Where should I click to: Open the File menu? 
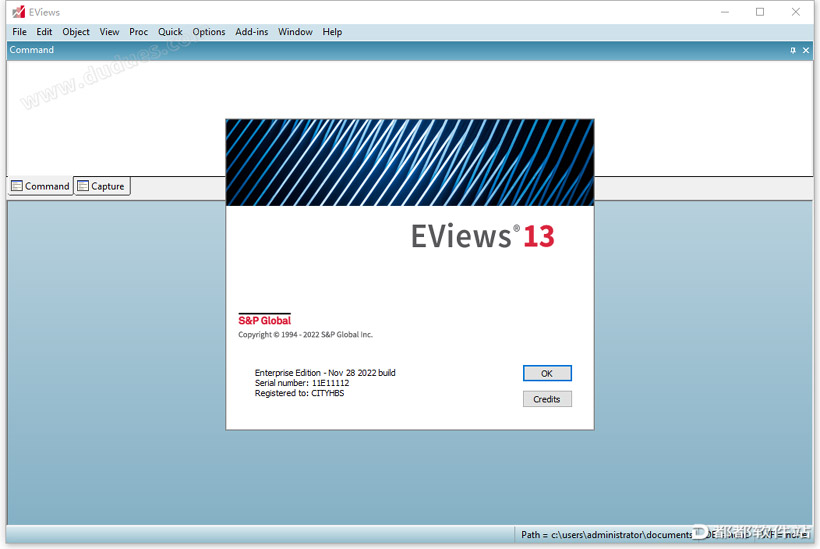pyautogui.click(x=19, y=32)
